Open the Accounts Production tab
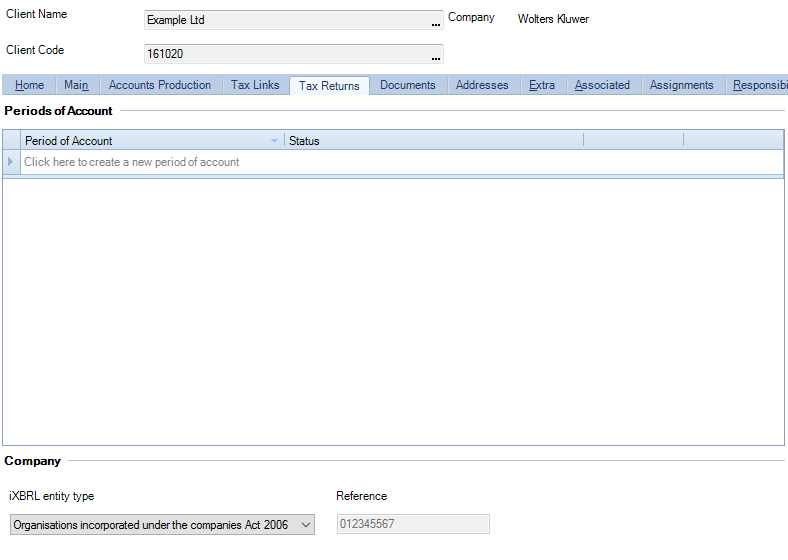 160,85
